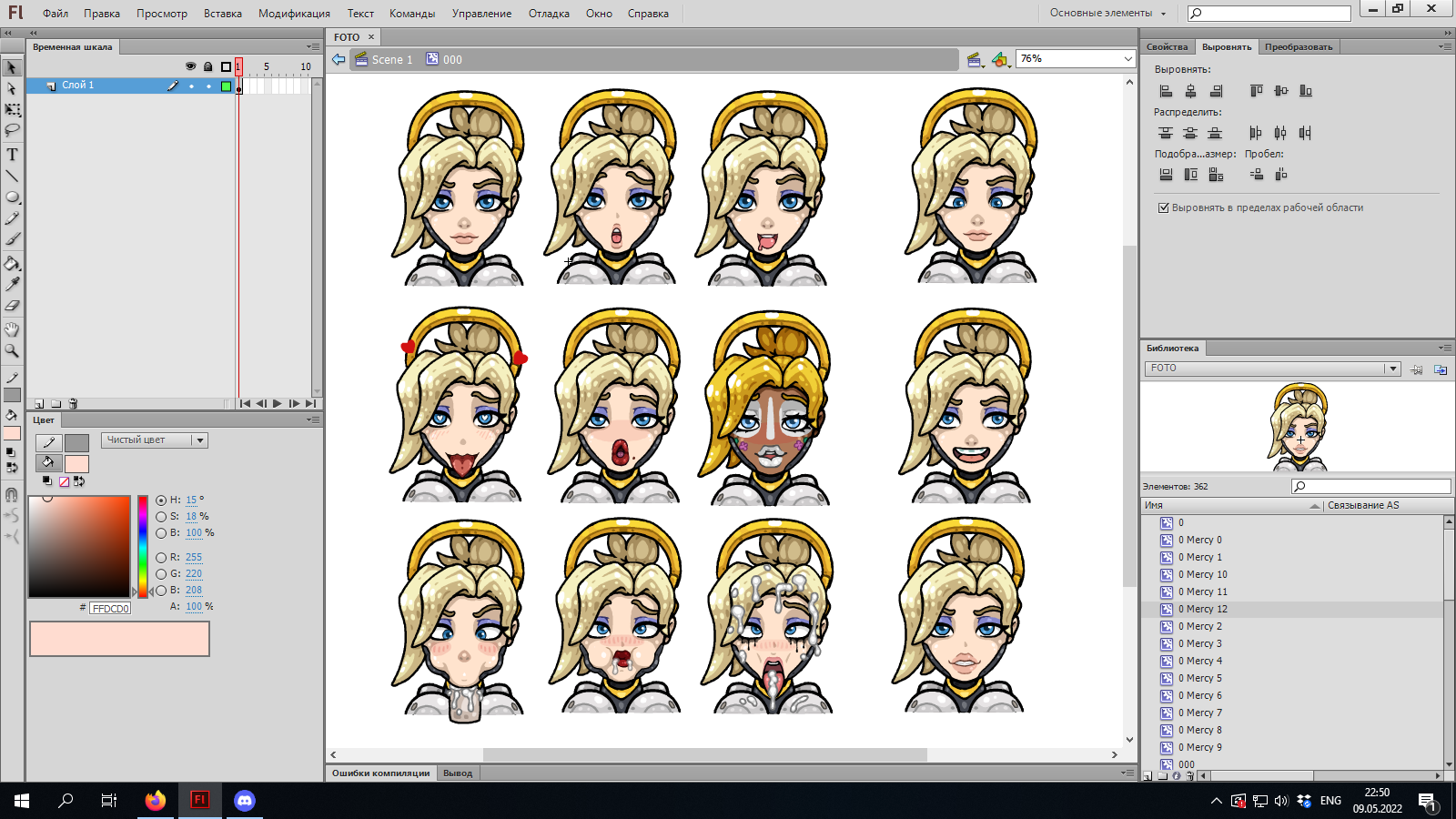1456x819 pixels.
Task: Choose the Oval shape tool
Action: click(12, 197)
